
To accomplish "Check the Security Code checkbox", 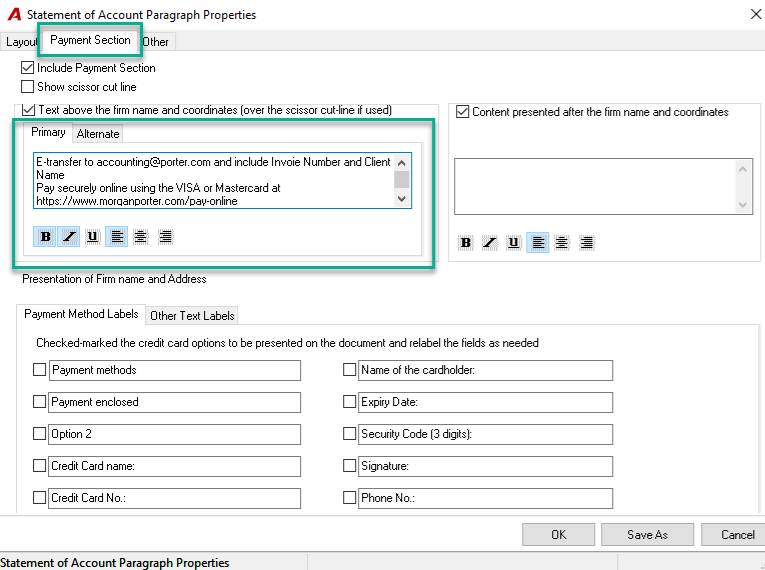I will pyautogui.click(x=349, y=433).
